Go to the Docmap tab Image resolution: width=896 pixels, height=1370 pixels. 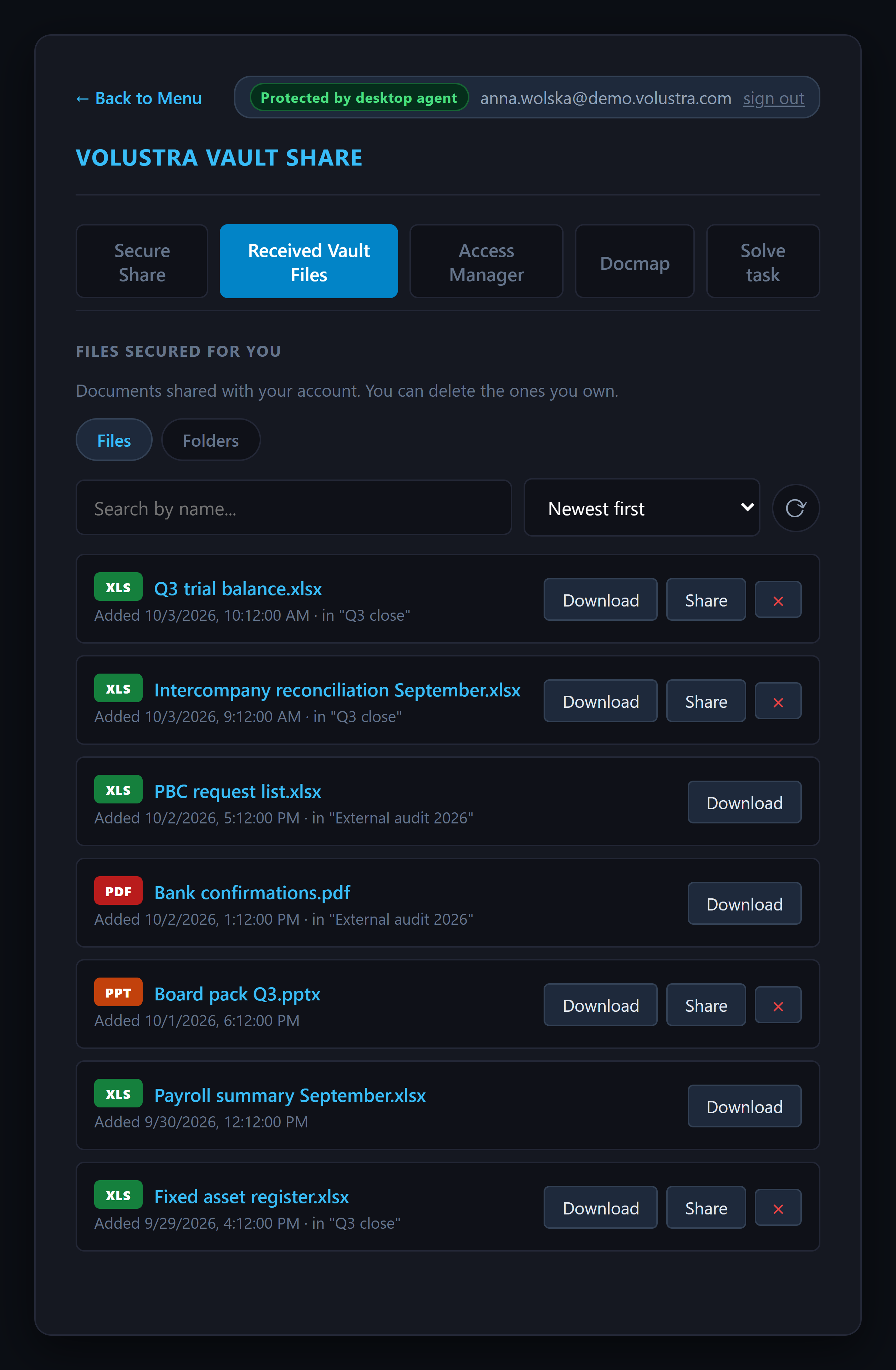[x=635, y=262]
